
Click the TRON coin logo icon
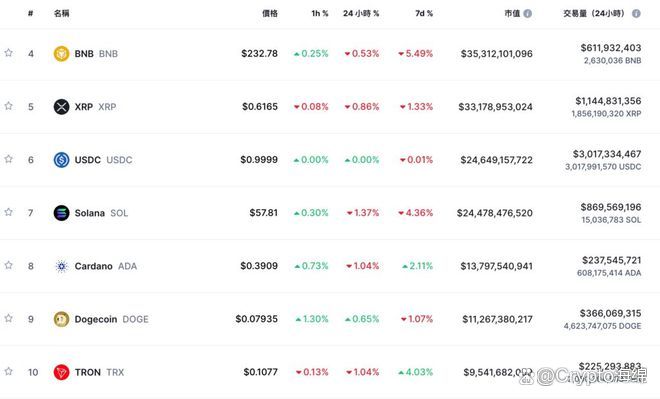[61, 372]
